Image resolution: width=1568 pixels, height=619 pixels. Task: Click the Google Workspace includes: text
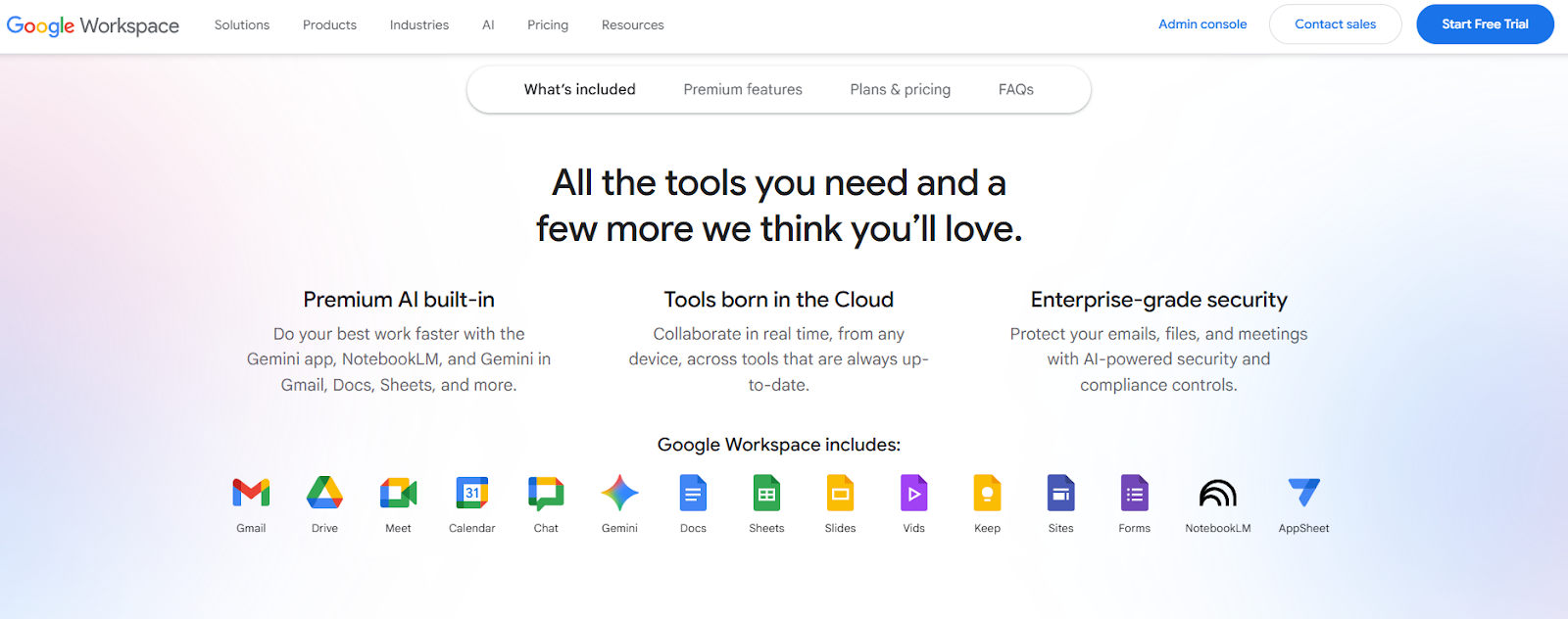pos(779,445)
